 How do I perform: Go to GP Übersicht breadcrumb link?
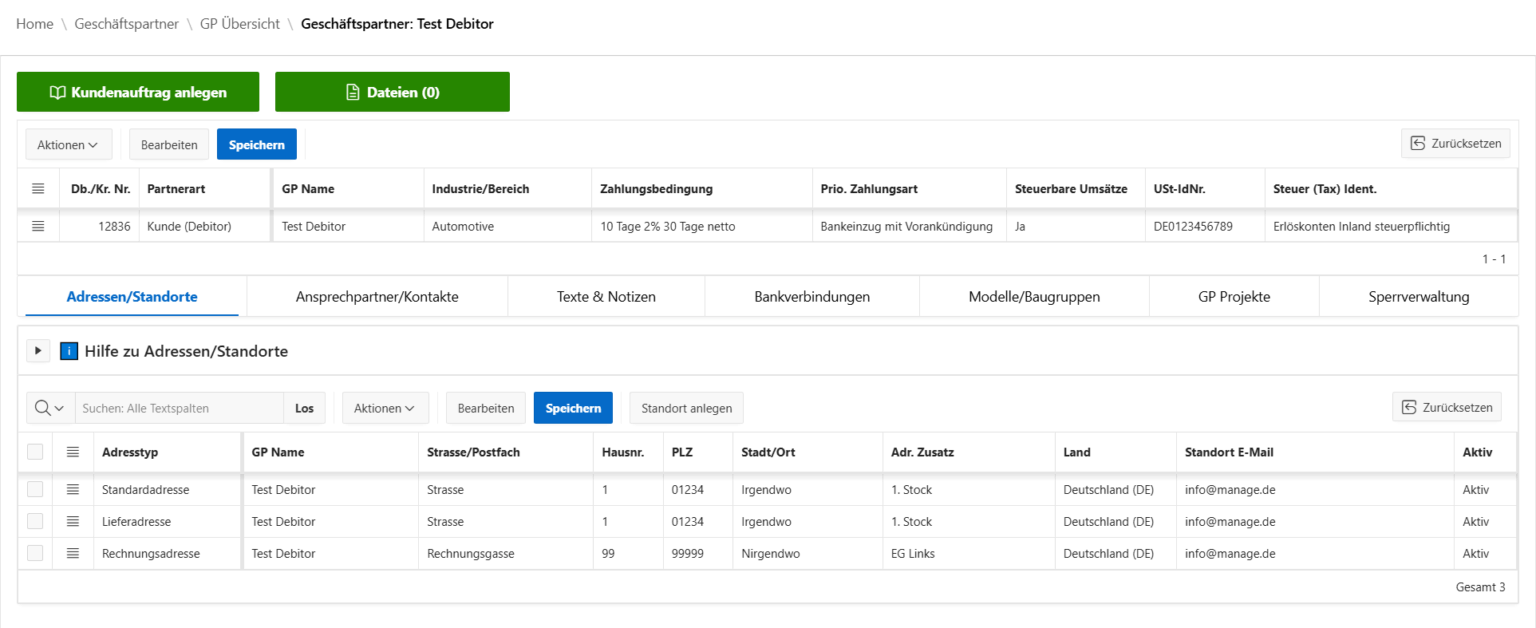239,24
